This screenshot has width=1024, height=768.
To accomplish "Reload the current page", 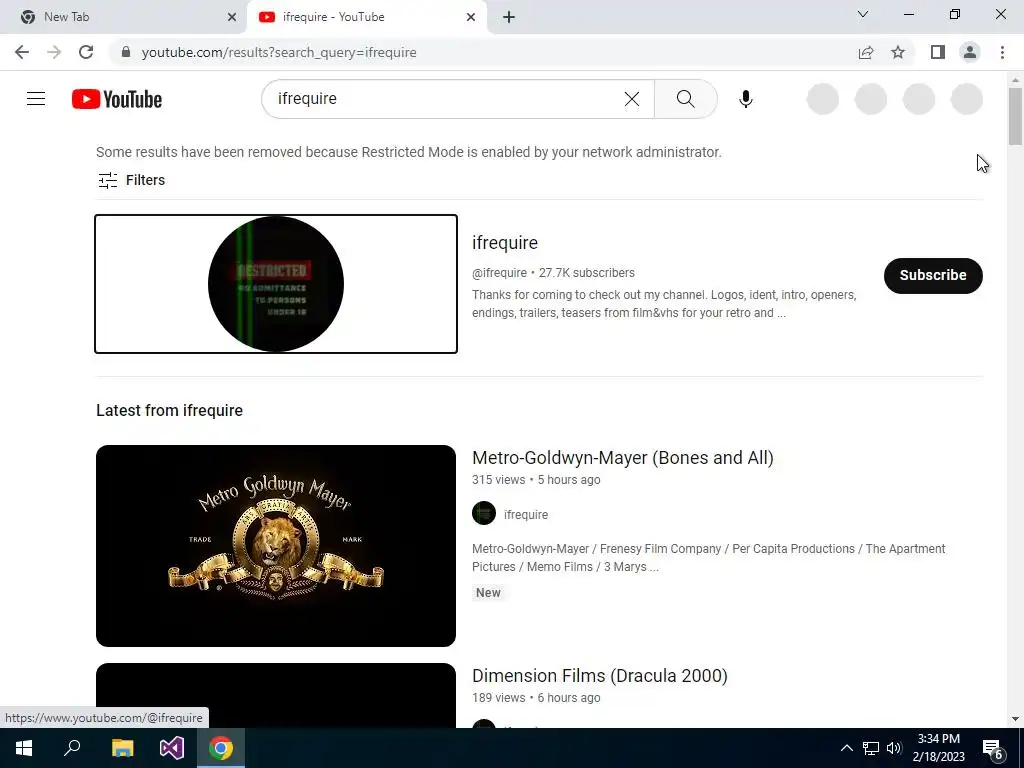I will (86, 52).
